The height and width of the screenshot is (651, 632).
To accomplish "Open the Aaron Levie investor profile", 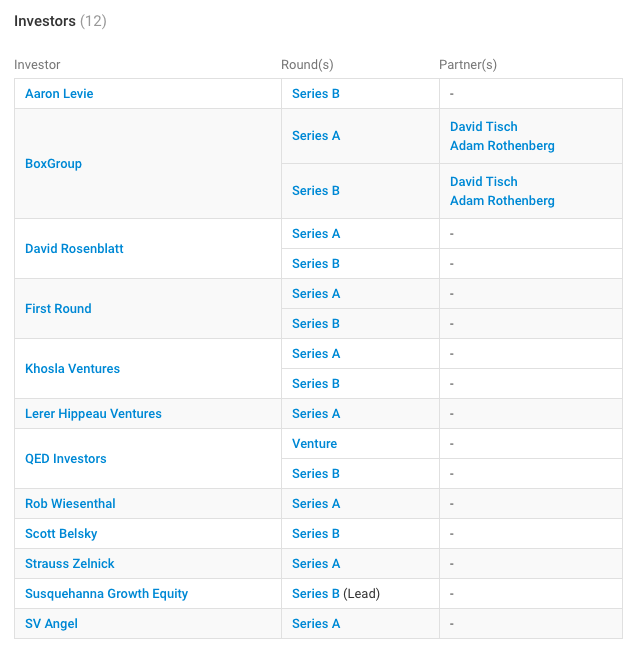I will pyautogui.click(x=59, y=94).
